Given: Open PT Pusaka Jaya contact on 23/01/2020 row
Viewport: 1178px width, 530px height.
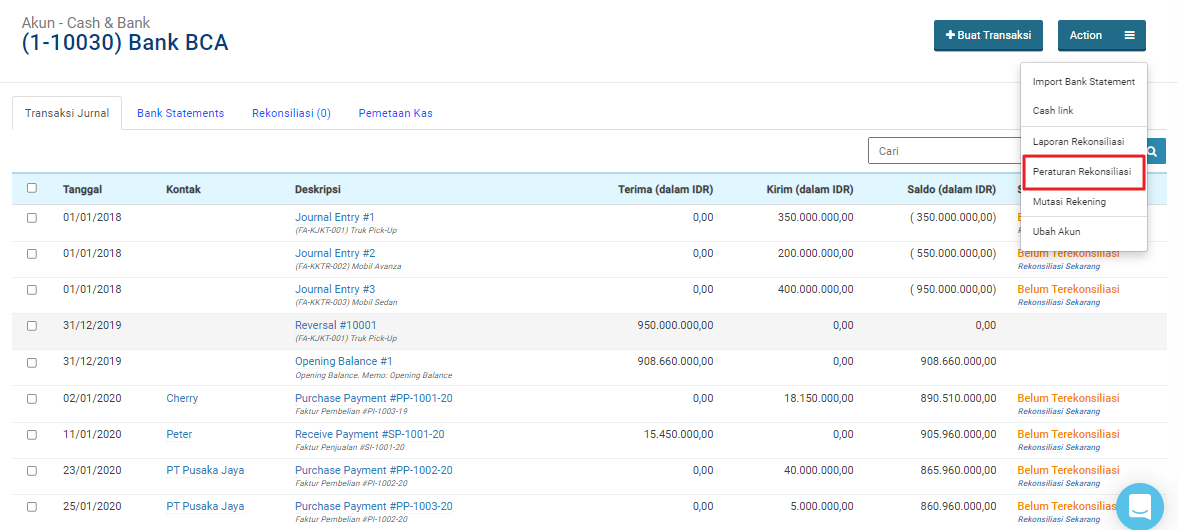Looking at the screenshot, I should coord(205,471).
